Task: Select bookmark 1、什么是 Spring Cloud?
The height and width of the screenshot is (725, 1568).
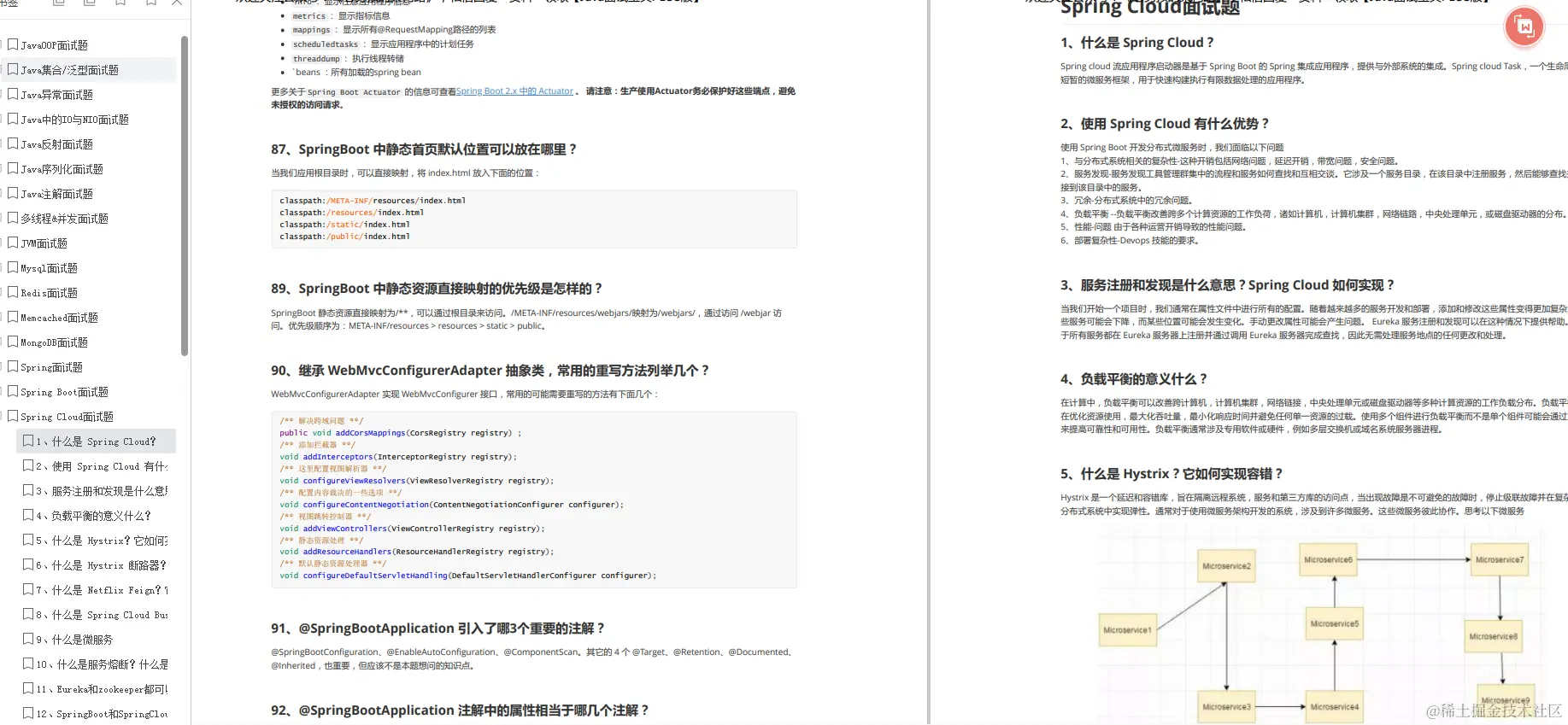Action: [96, 441]
